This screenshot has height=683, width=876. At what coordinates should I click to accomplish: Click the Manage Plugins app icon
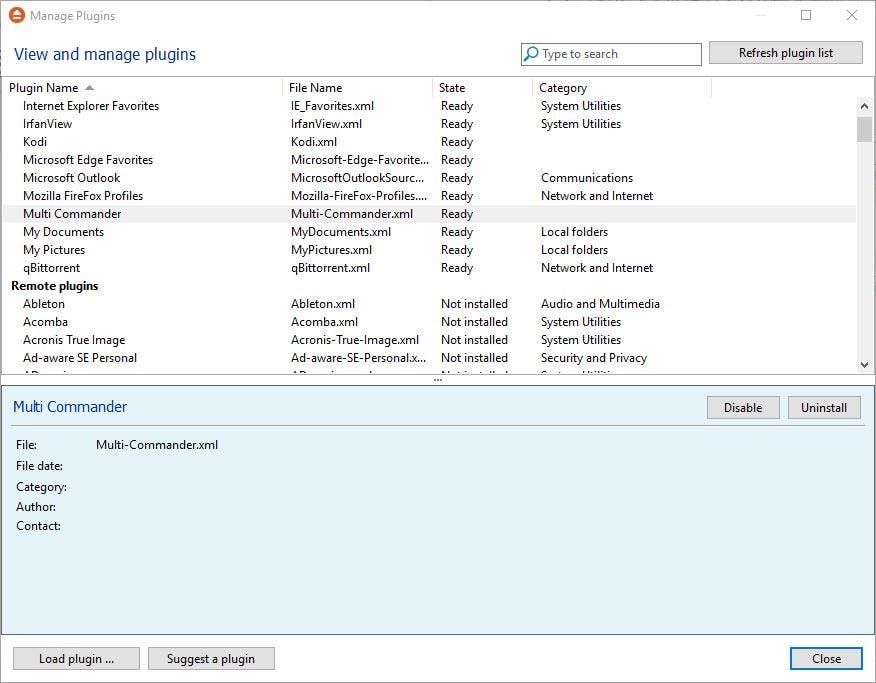coord(17,15)
